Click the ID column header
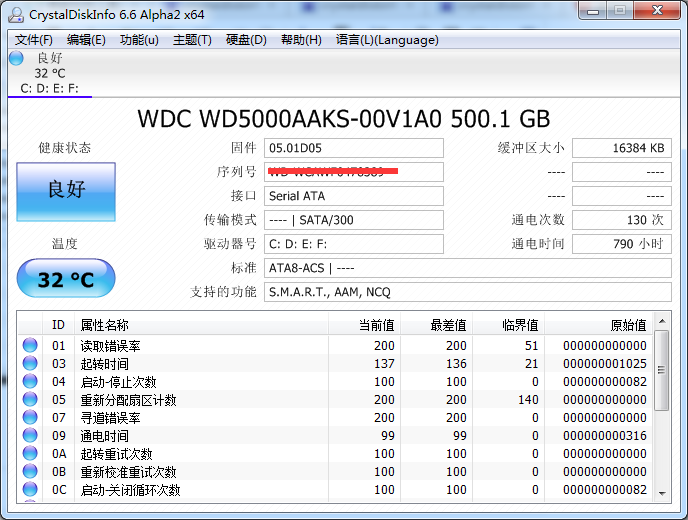 coord(58,325)
